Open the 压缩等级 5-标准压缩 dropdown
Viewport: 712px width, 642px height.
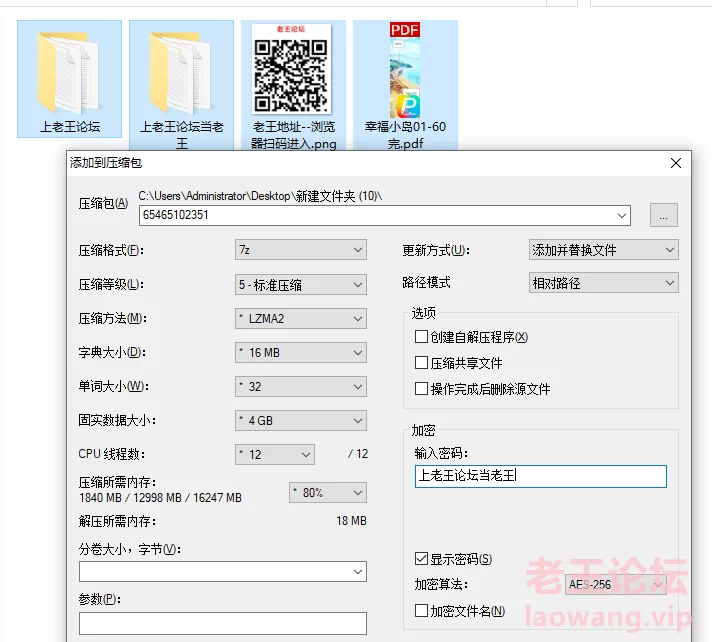(301, 285)
